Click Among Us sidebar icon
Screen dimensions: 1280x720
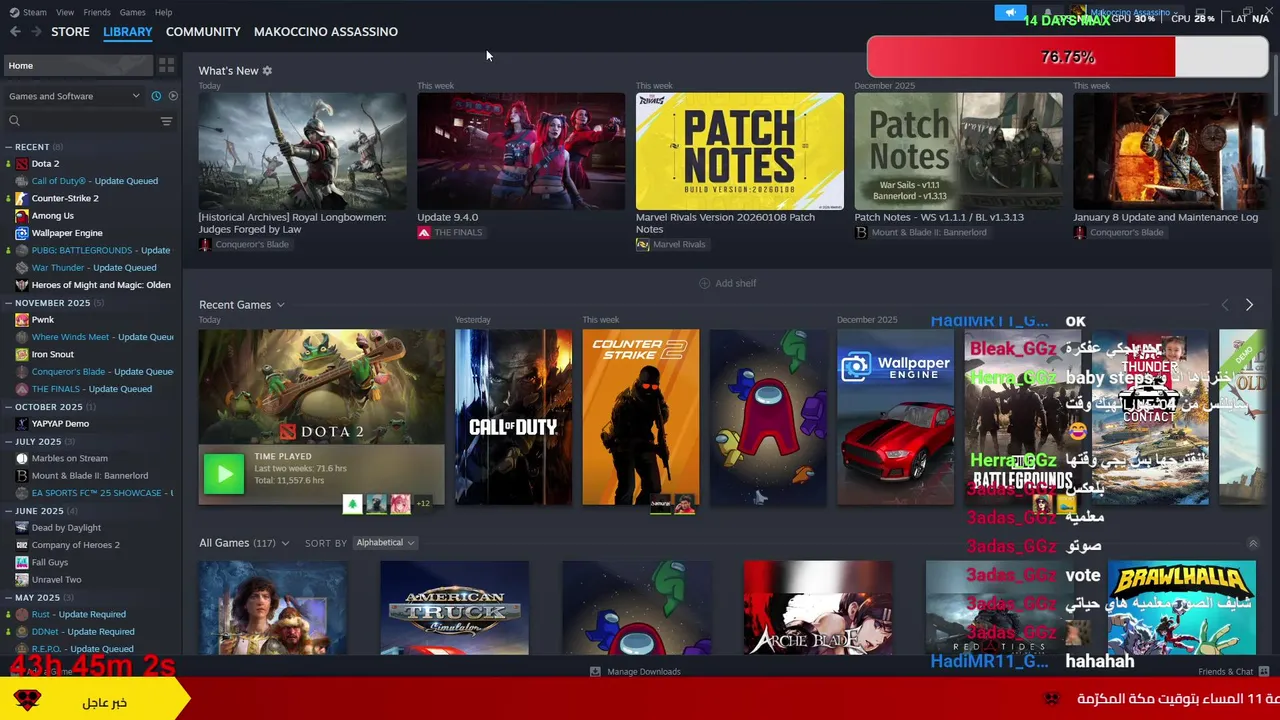click(22, 215)
